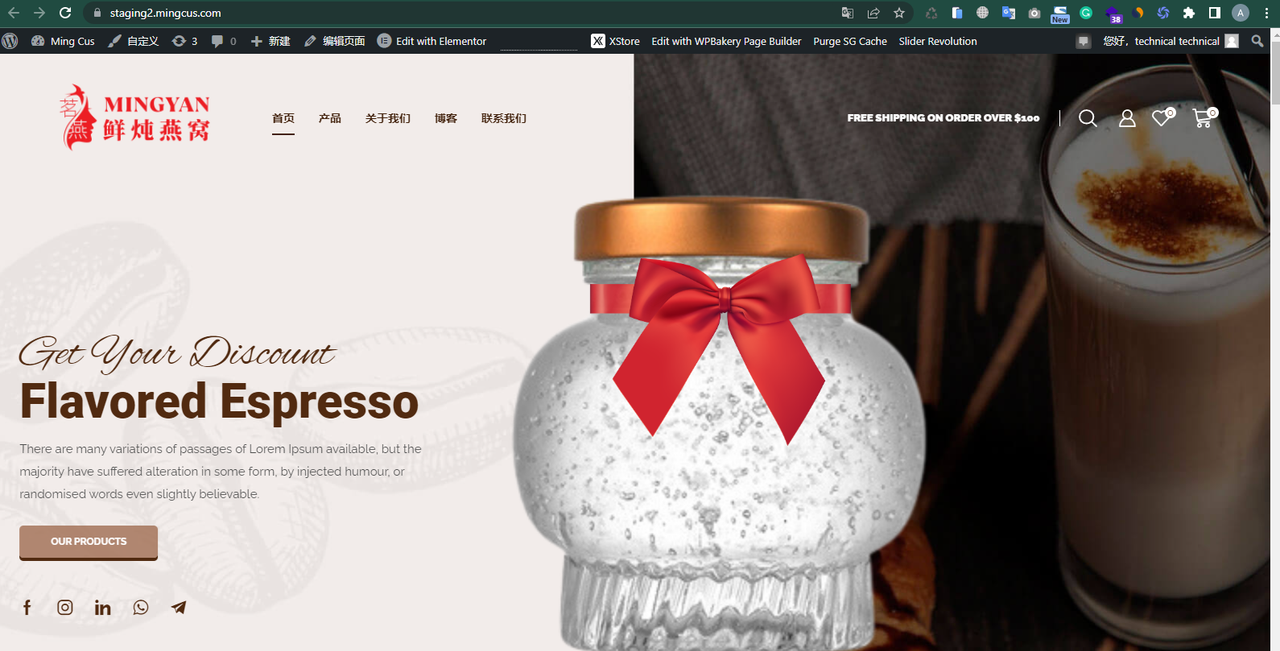Open comments item showing 0

[x=224, y=41]
